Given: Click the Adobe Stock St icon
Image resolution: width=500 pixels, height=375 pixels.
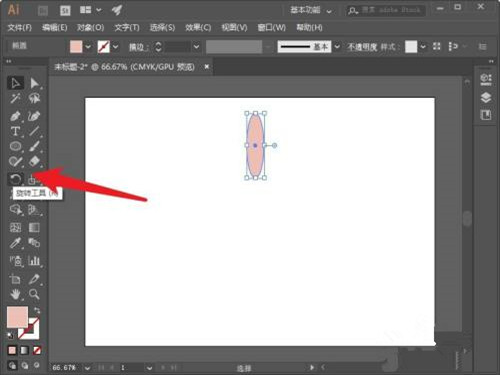Looking at the screenshot, I should pos(65,11).
